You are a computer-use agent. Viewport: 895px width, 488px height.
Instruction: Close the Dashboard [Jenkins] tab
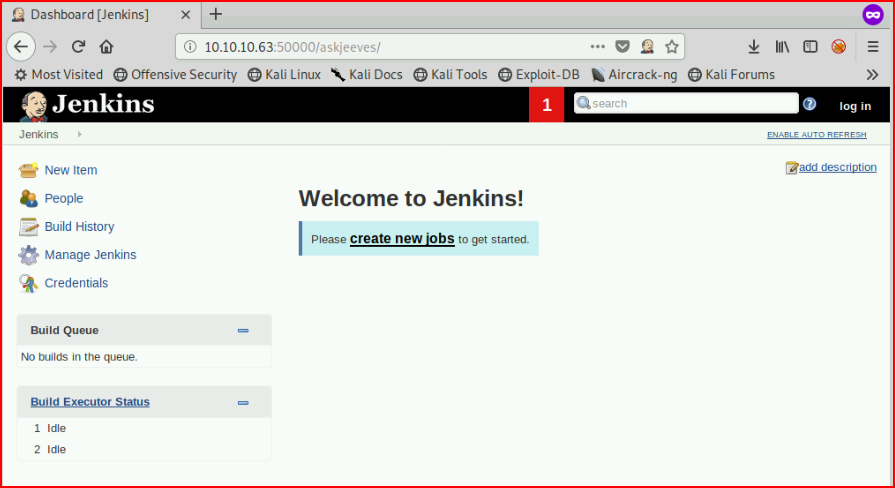point(186,15)
